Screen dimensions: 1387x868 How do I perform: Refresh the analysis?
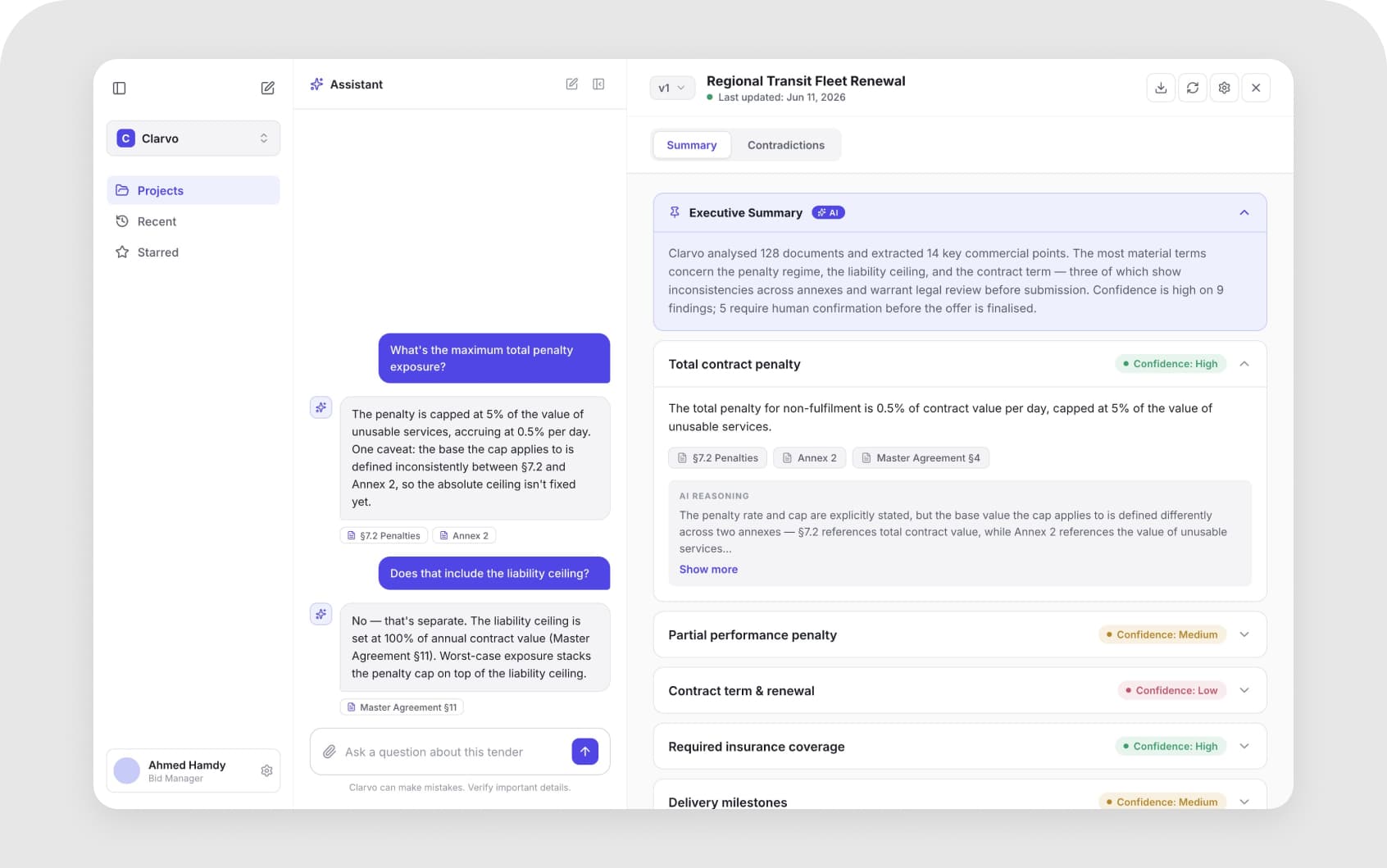tap(1193, 88)
